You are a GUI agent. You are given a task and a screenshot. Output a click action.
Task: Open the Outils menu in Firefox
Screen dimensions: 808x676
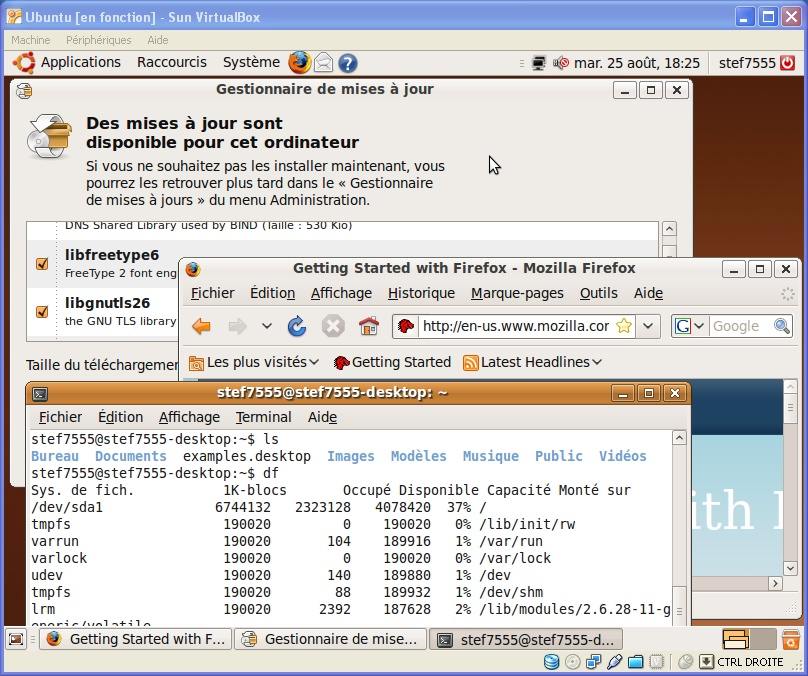(598, 293)
